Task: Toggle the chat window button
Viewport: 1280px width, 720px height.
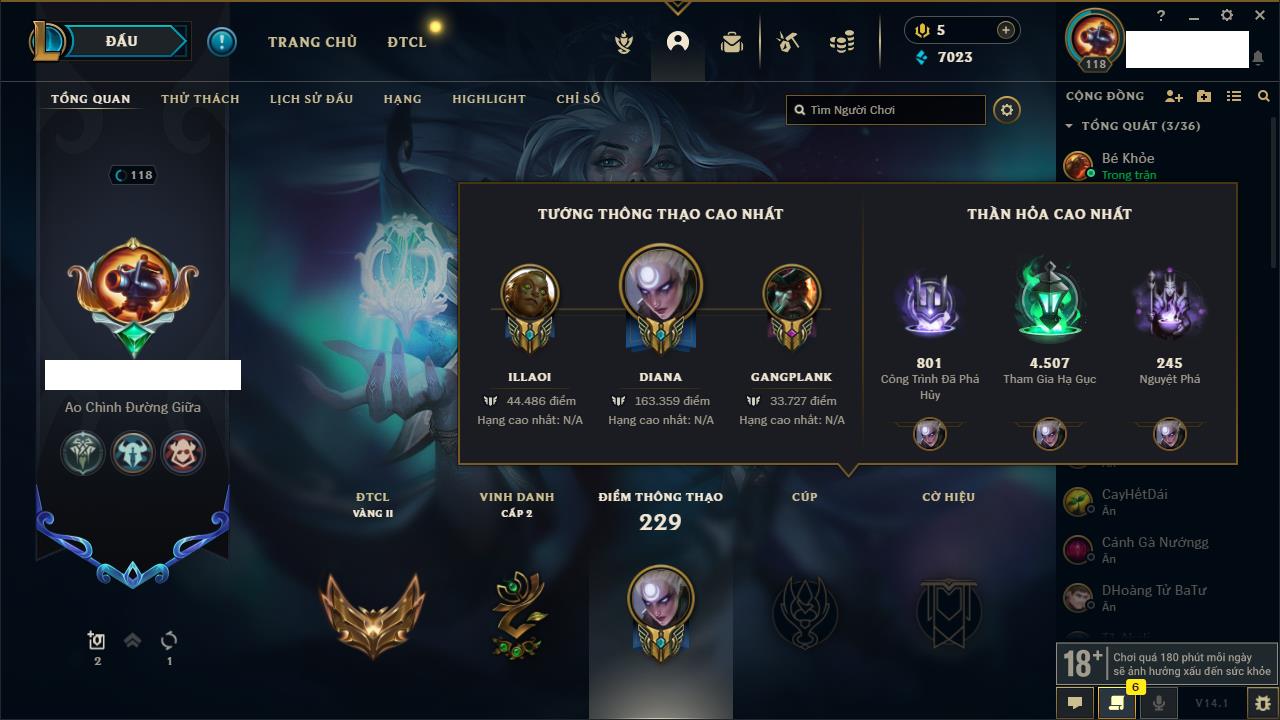Action: click(x=1075, y=703)
